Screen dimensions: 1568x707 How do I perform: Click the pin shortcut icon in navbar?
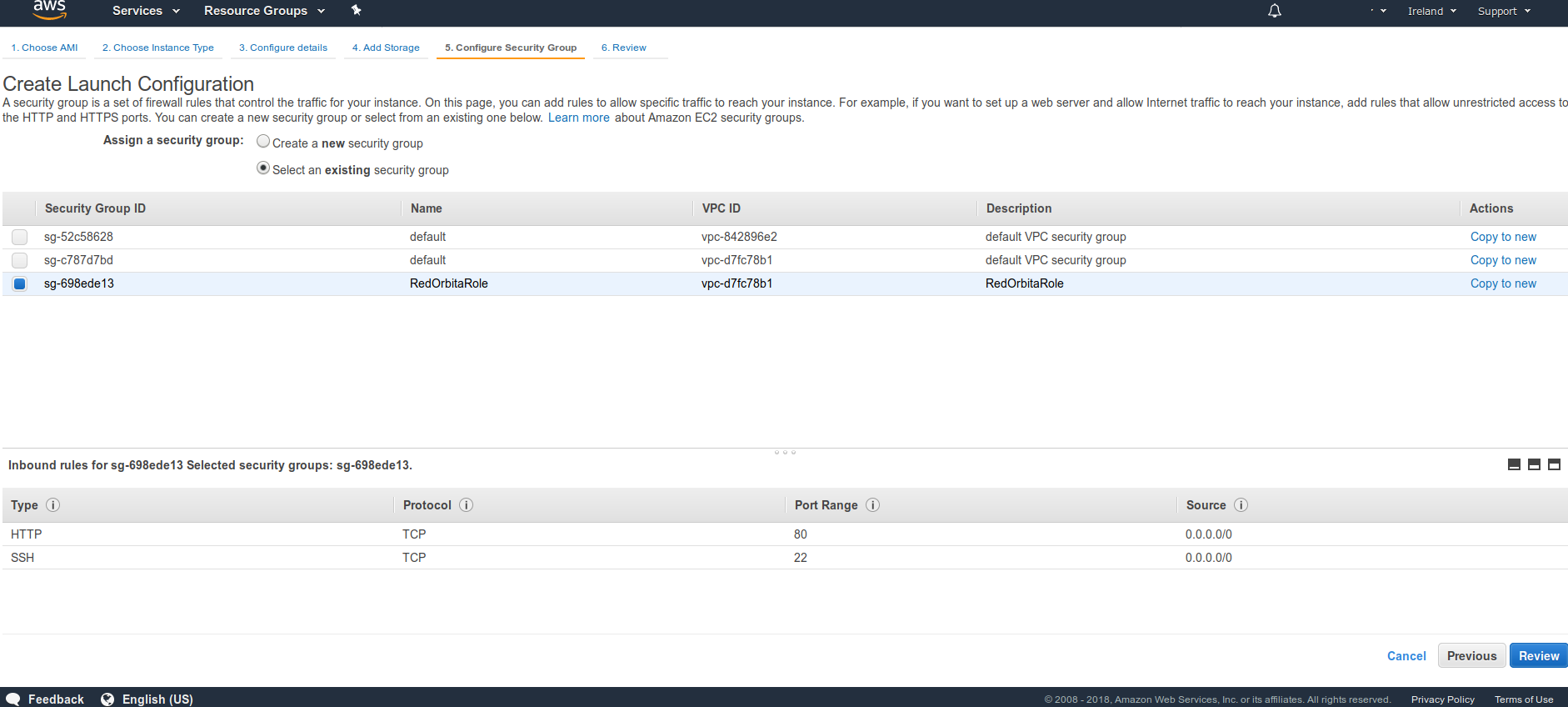pos(357,10)
